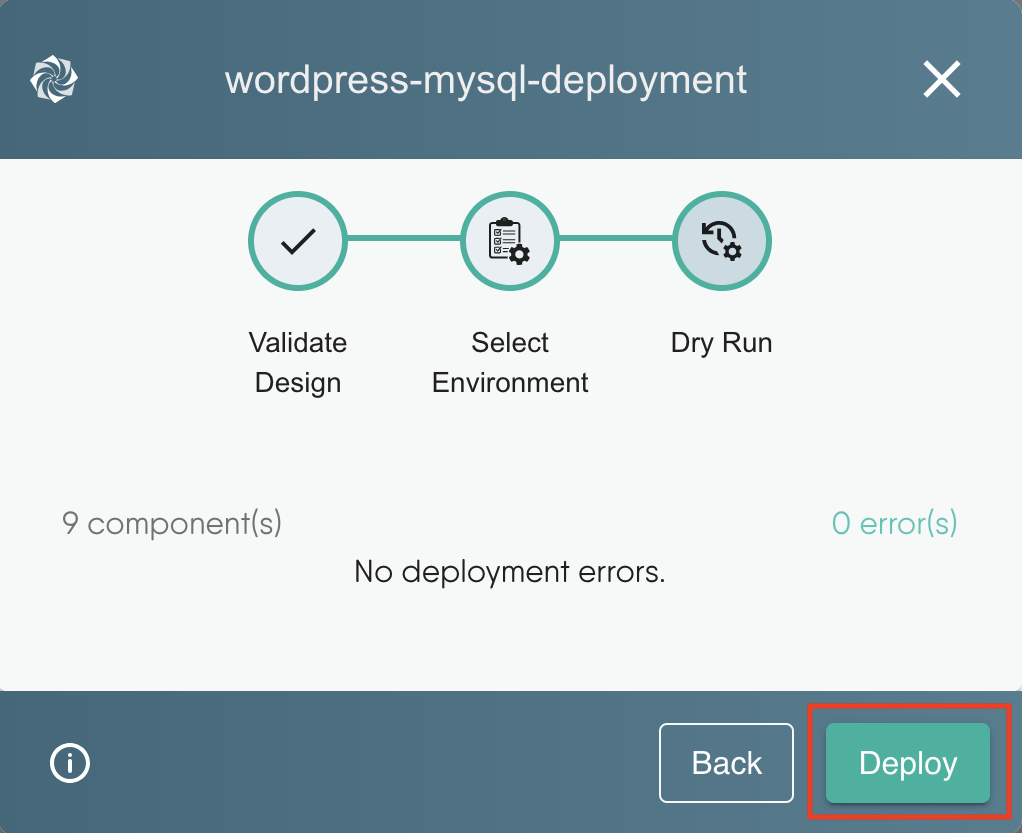This screenshot has height=833, width=1022.
Task: Click the No deployment errors message
Action: [509, 571]
